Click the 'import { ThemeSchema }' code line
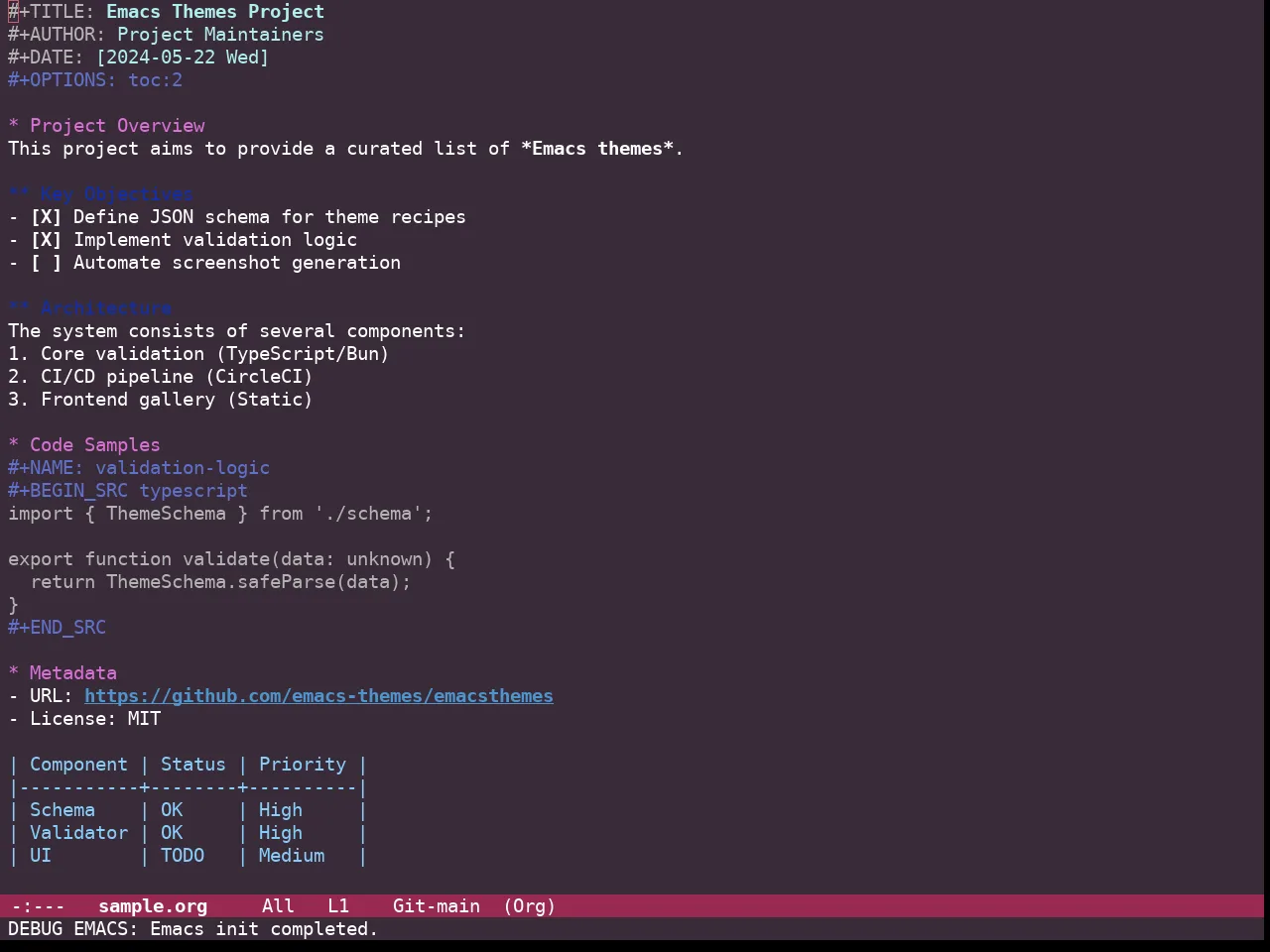 tap(220, 514)
